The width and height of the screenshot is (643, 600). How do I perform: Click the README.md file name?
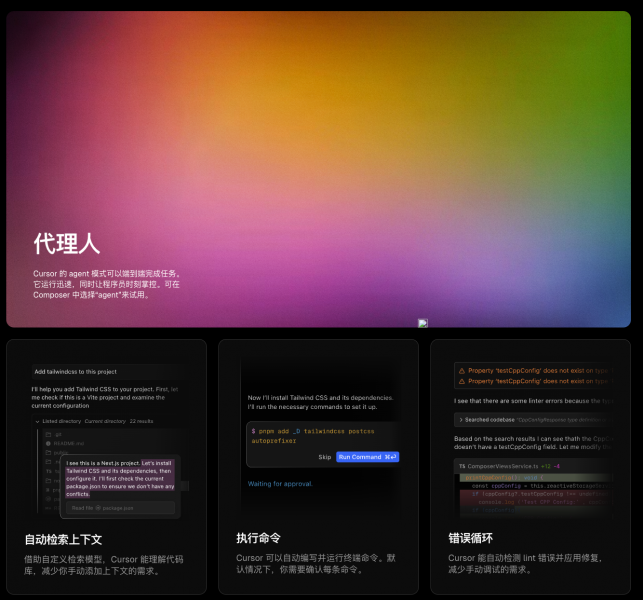pyautogui.click(x=69, y=443)
